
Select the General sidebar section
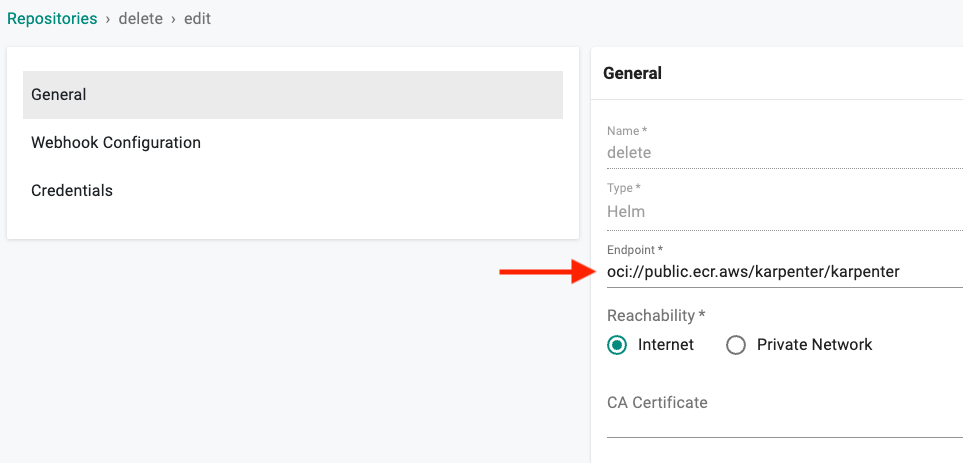pyautogui.click(x=293, y=95)
